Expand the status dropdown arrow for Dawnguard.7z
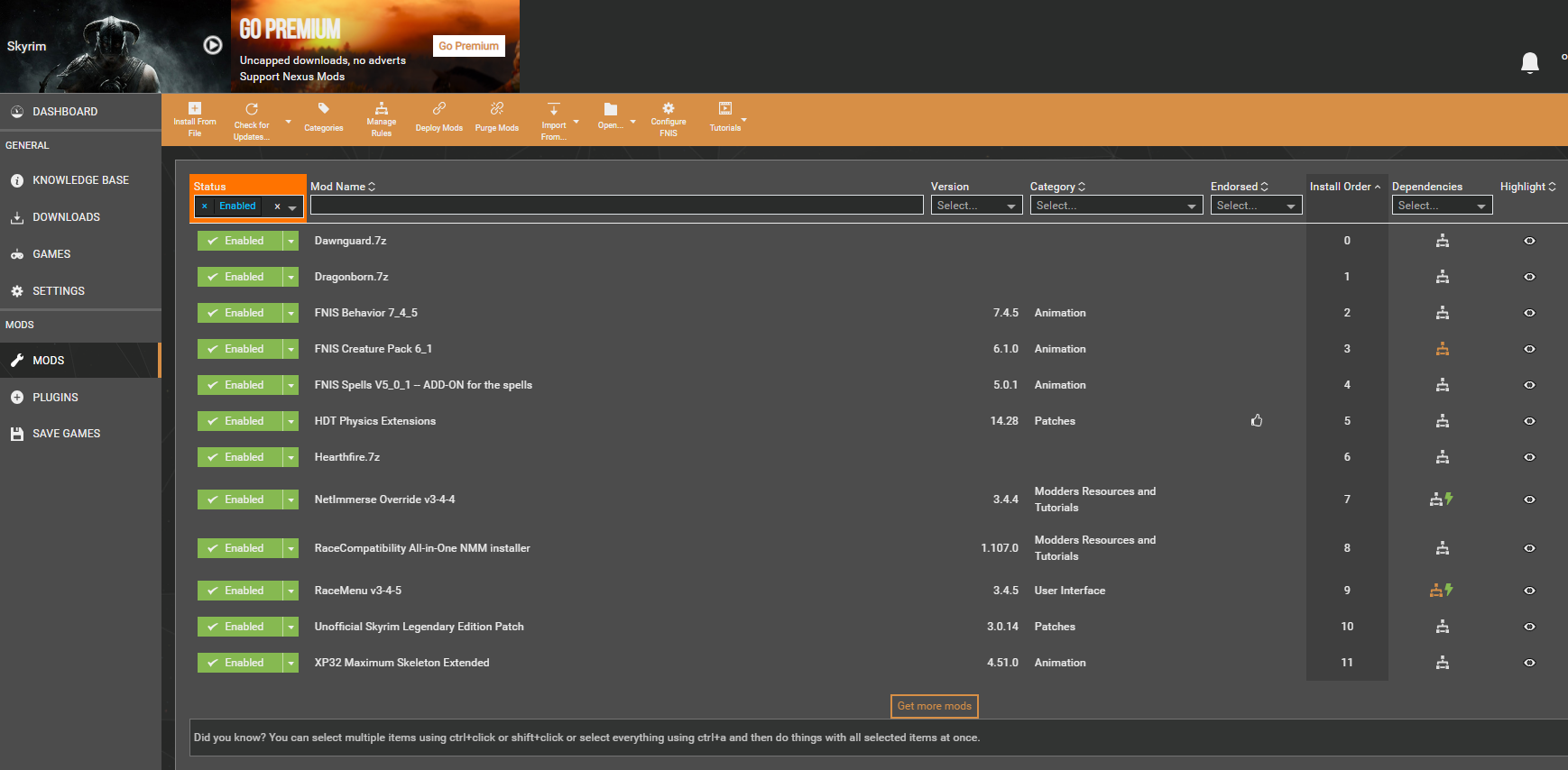The image size is (1568, 770). point(291,241)
